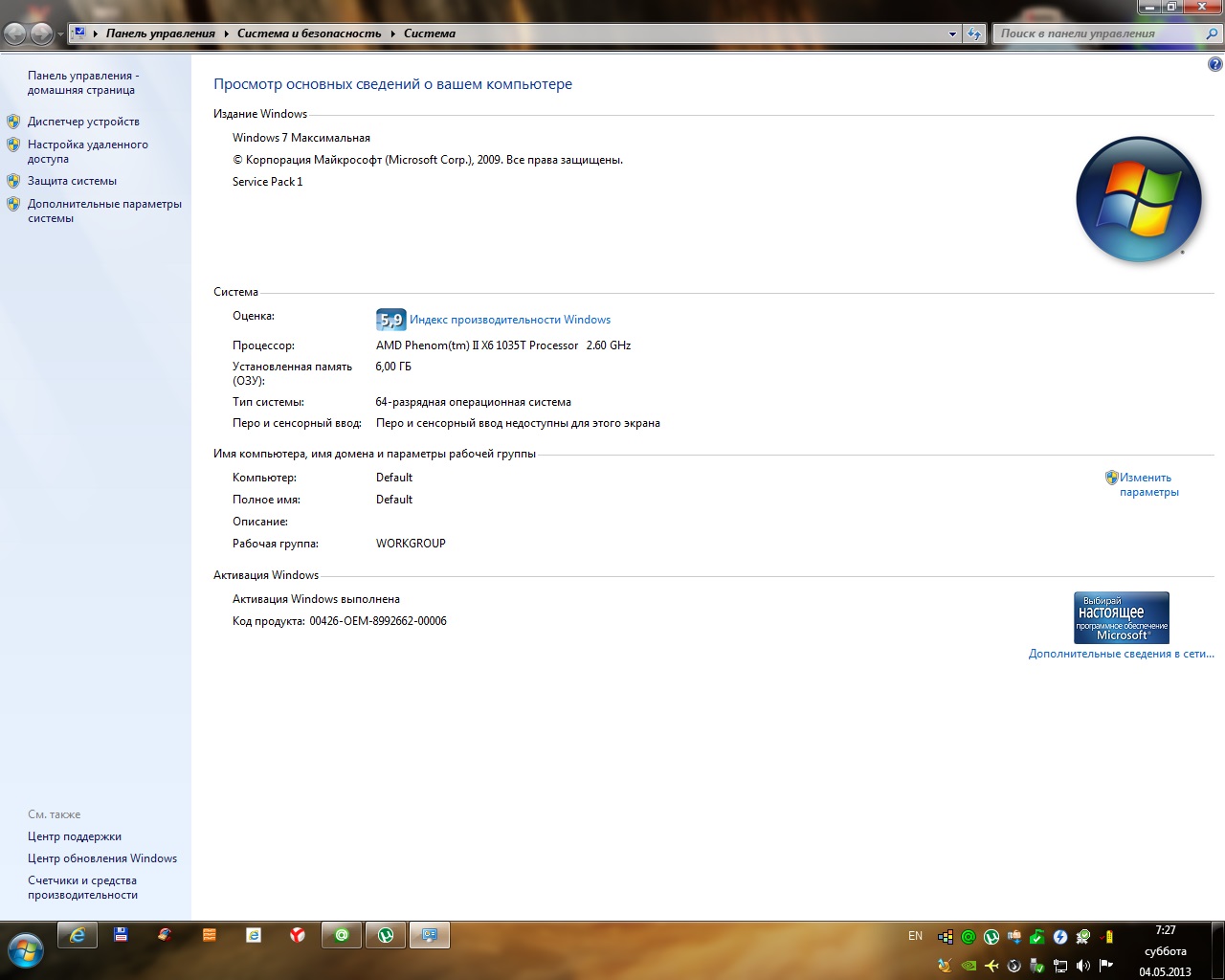Click the uTorrent tray icon
Image resolution: width=1225 pixels, height=980 pixels.
point(991,937)
